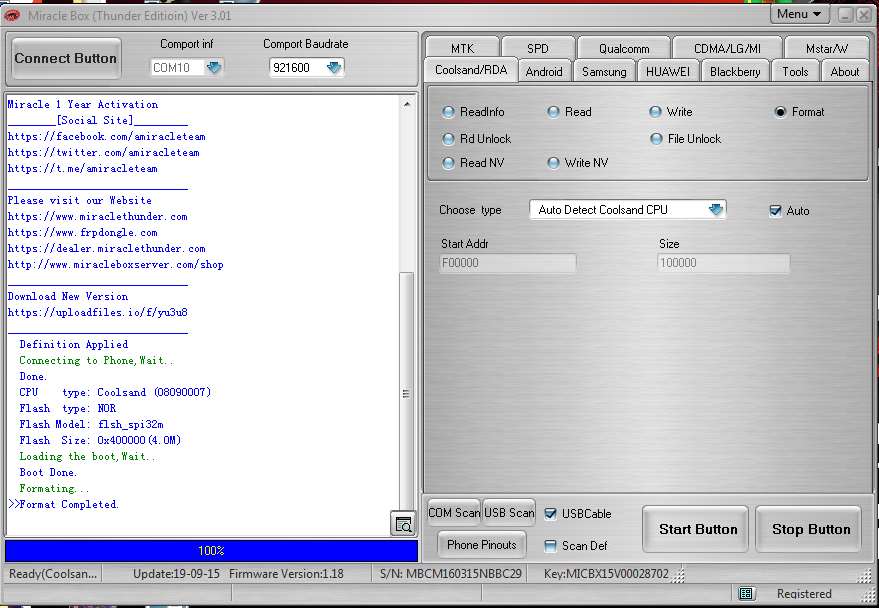Switch to the Samsung tab
The width and height of the screenshot is (879, 608).
pyautogui.click(x=604, y=72)
